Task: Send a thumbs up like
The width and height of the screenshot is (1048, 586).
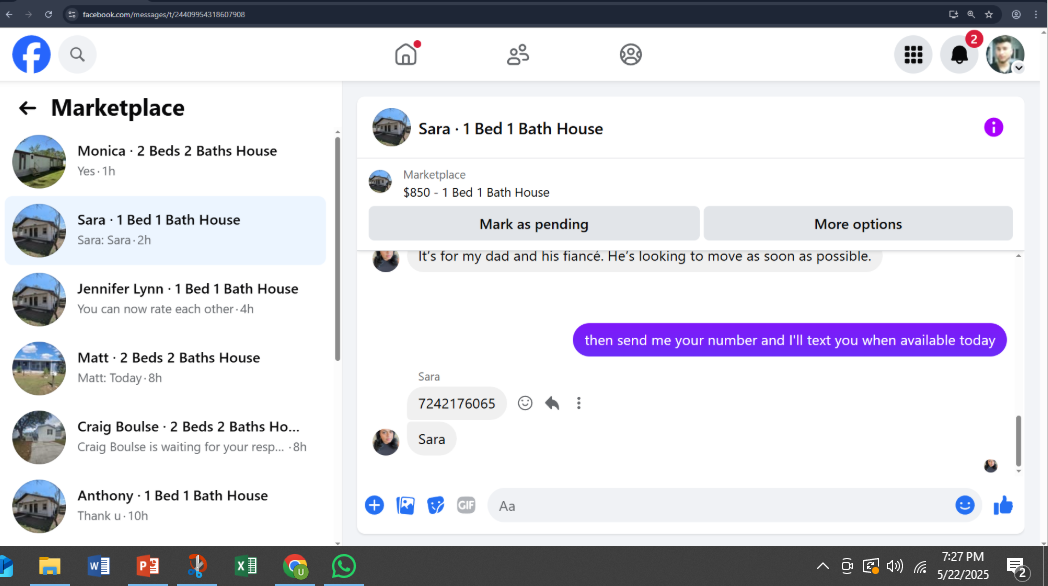Action: 1003,505
